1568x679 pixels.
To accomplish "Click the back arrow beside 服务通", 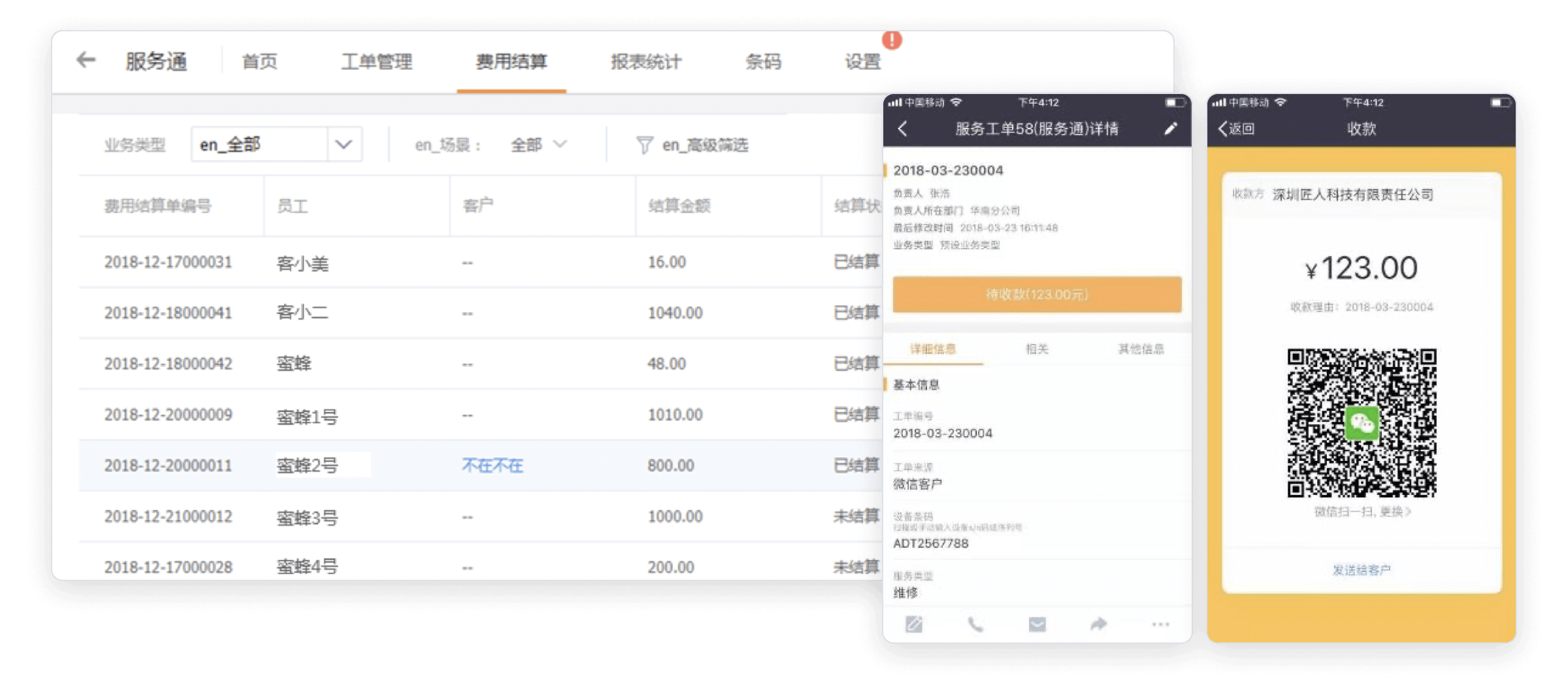I will click(86, 61).
